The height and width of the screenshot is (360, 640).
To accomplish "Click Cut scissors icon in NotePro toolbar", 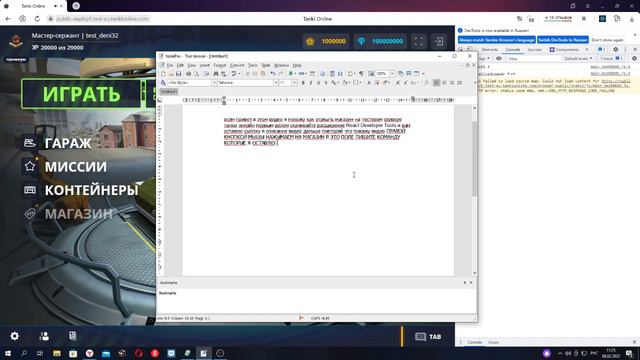I will pos(247,74).
